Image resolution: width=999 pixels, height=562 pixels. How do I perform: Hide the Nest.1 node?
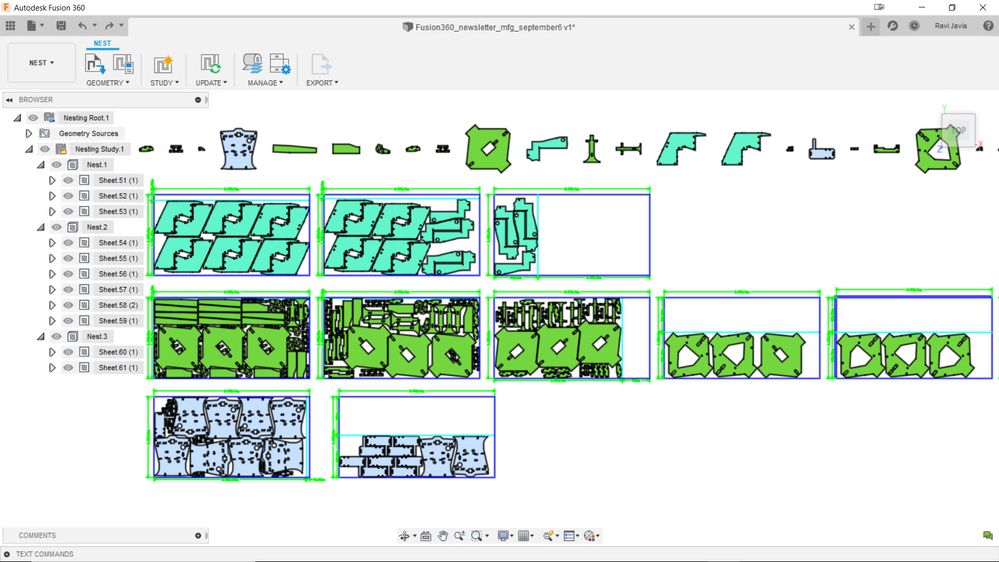coord(57,164)
